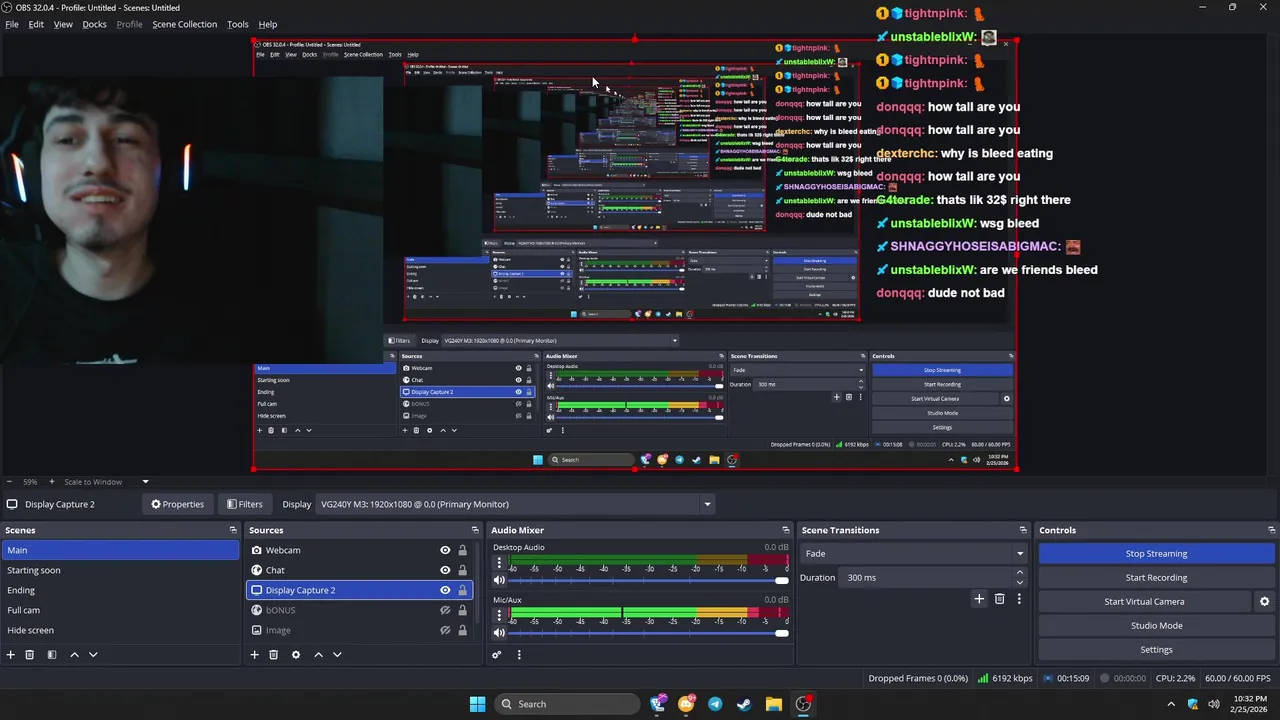Undock the Scene Transitions panel
Image resolution: width=1280 pixels, height=720 pixels.
click(x=1023, y=530)
